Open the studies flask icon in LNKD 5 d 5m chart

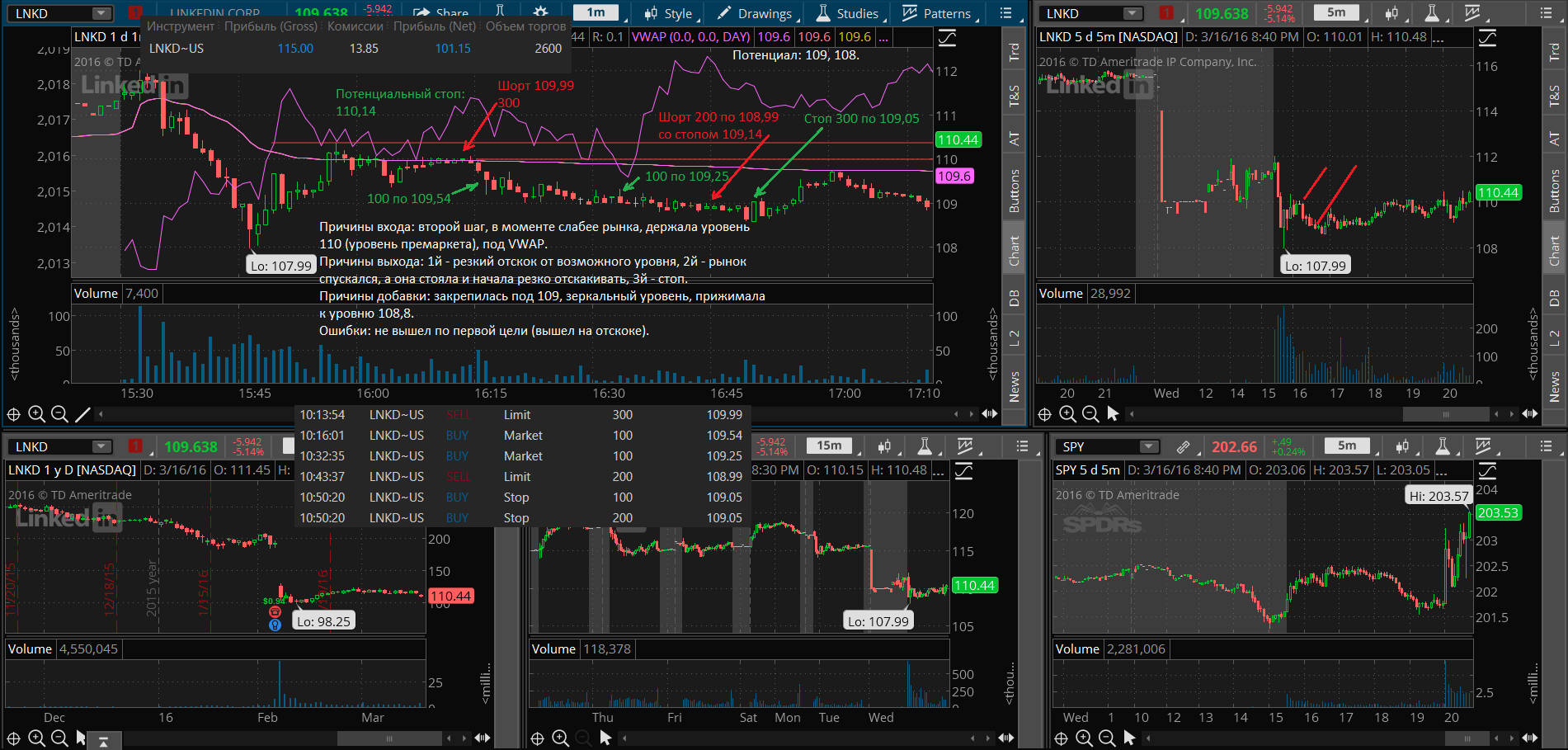(1432, 13)
